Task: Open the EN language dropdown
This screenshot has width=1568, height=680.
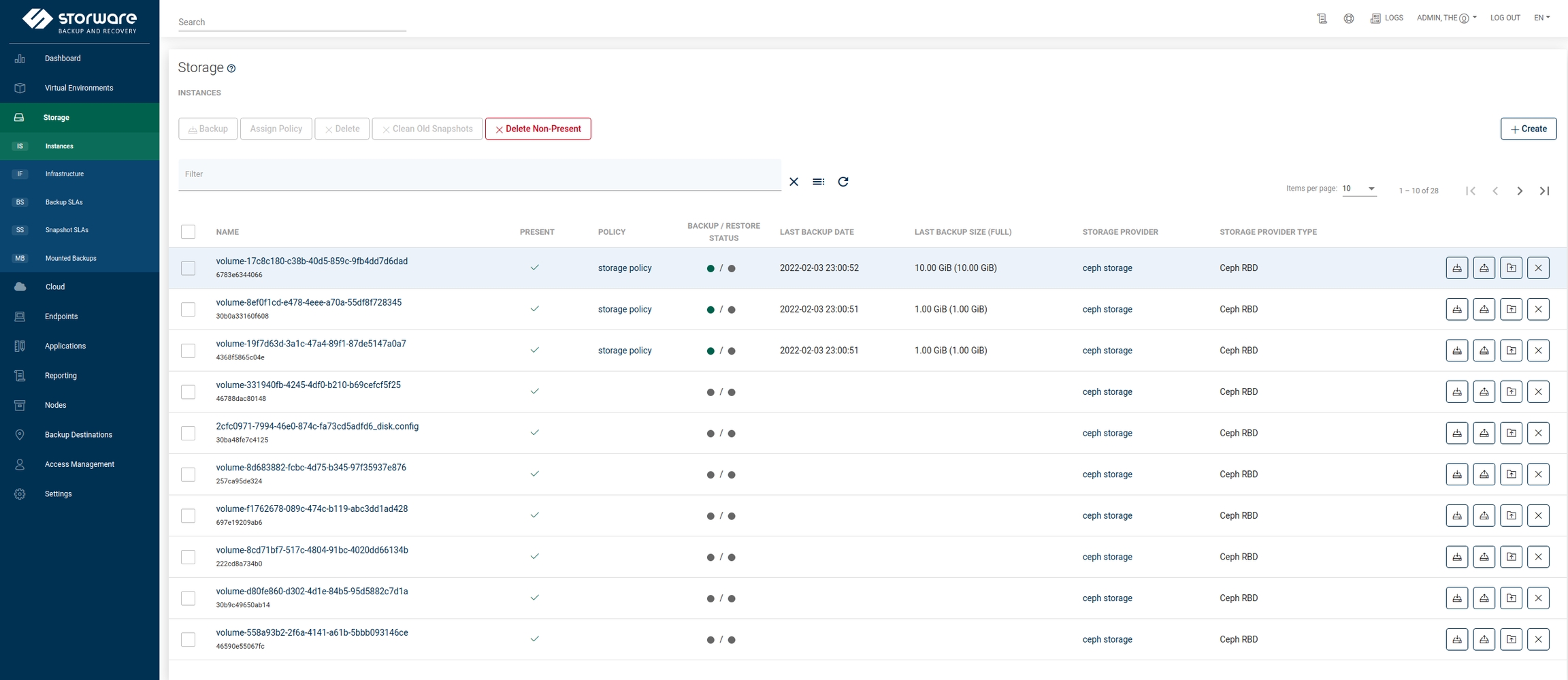Action: pyautogui.click(x=1541, y=18)
